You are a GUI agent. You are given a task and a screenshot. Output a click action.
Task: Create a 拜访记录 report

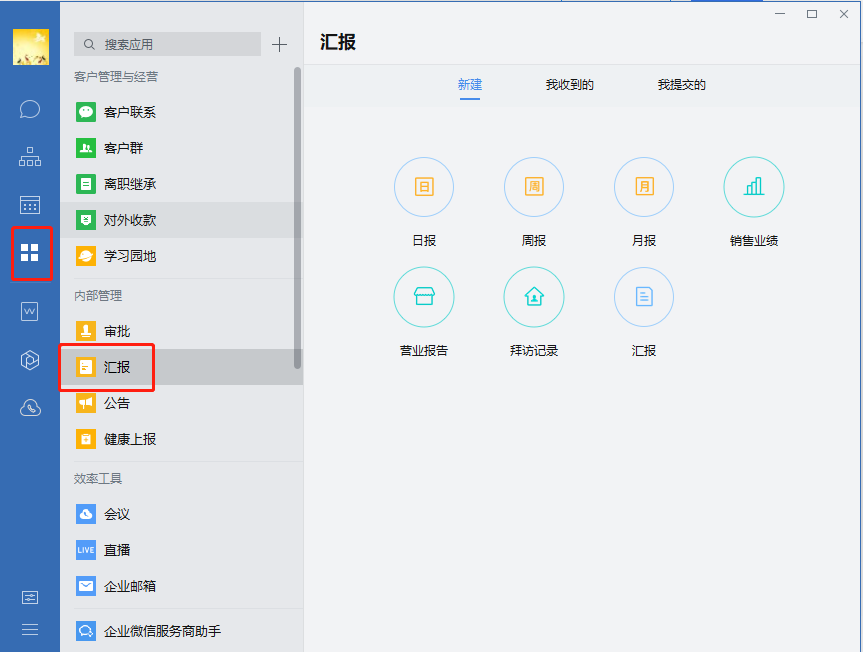click(x=534, y=297)
